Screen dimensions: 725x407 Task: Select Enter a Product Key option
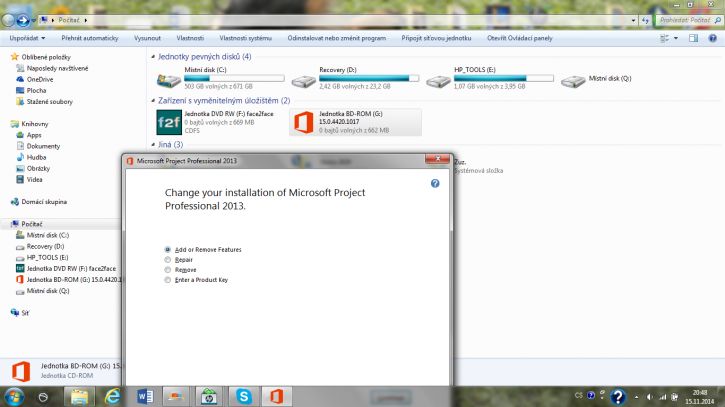pos(167,280)
